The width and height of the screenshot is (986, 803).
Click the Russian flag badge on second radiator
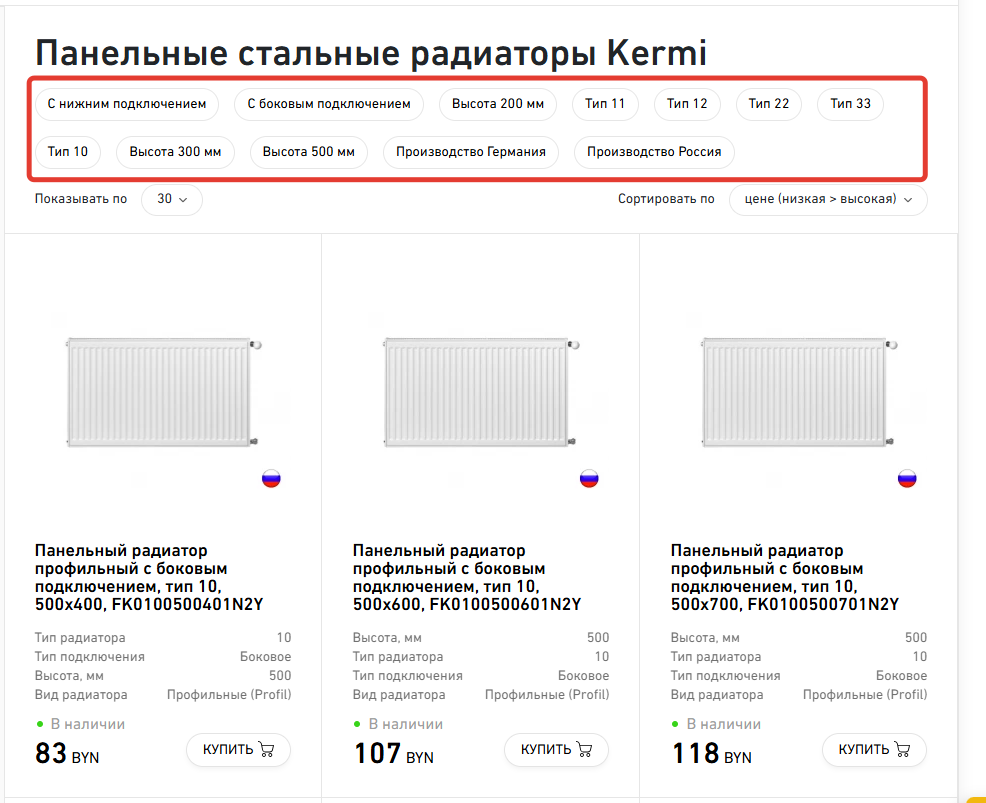pyautogui.click(x=589, y=479)
